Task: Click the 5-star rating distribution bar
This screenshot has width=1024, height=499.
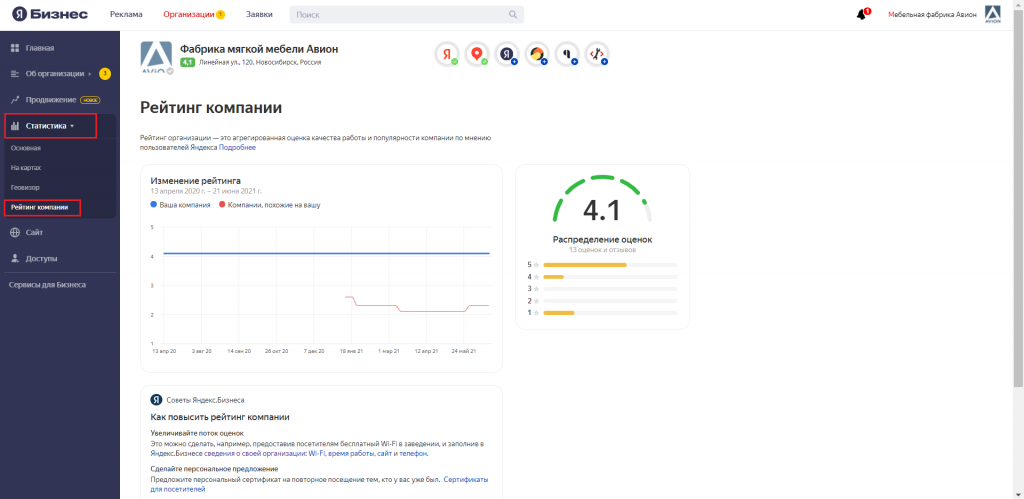Action: tap(608, 265)
